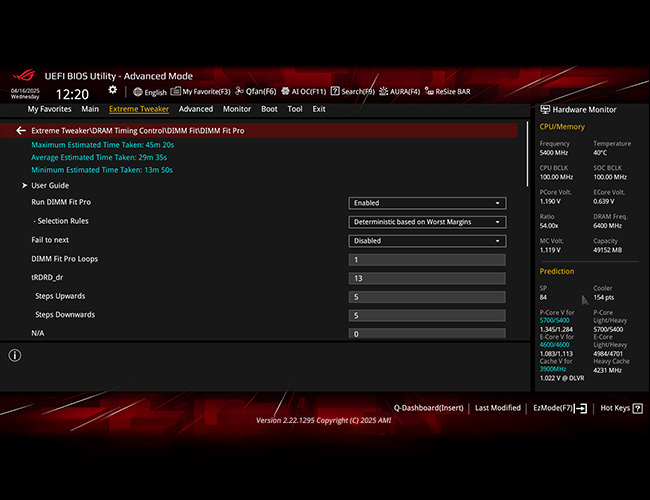This screenshot has width=650, height=500.
Task: Switch to My Favorites tab
Action: click(x=49, y=109)
